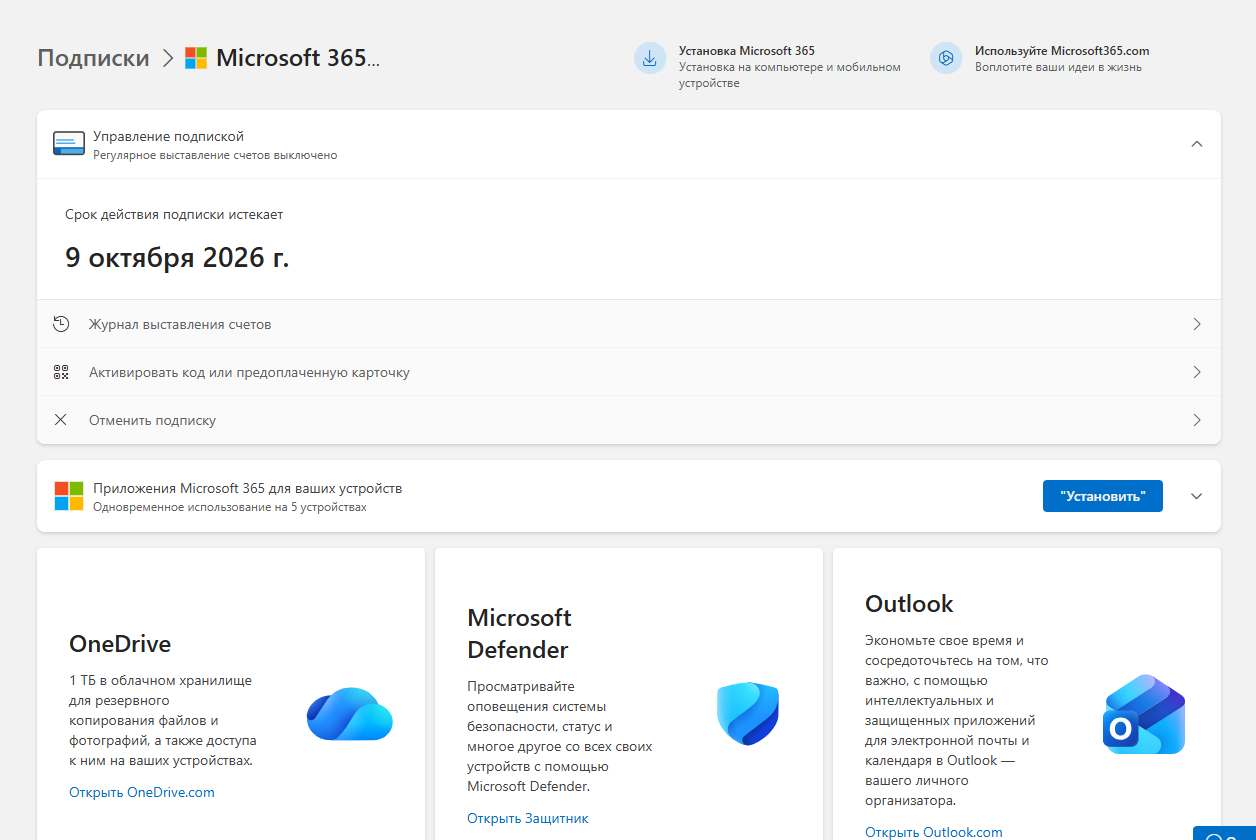1256x840 pixels.
Task: Collapse the Управление подпиской section
Action: coord(1197,144)
